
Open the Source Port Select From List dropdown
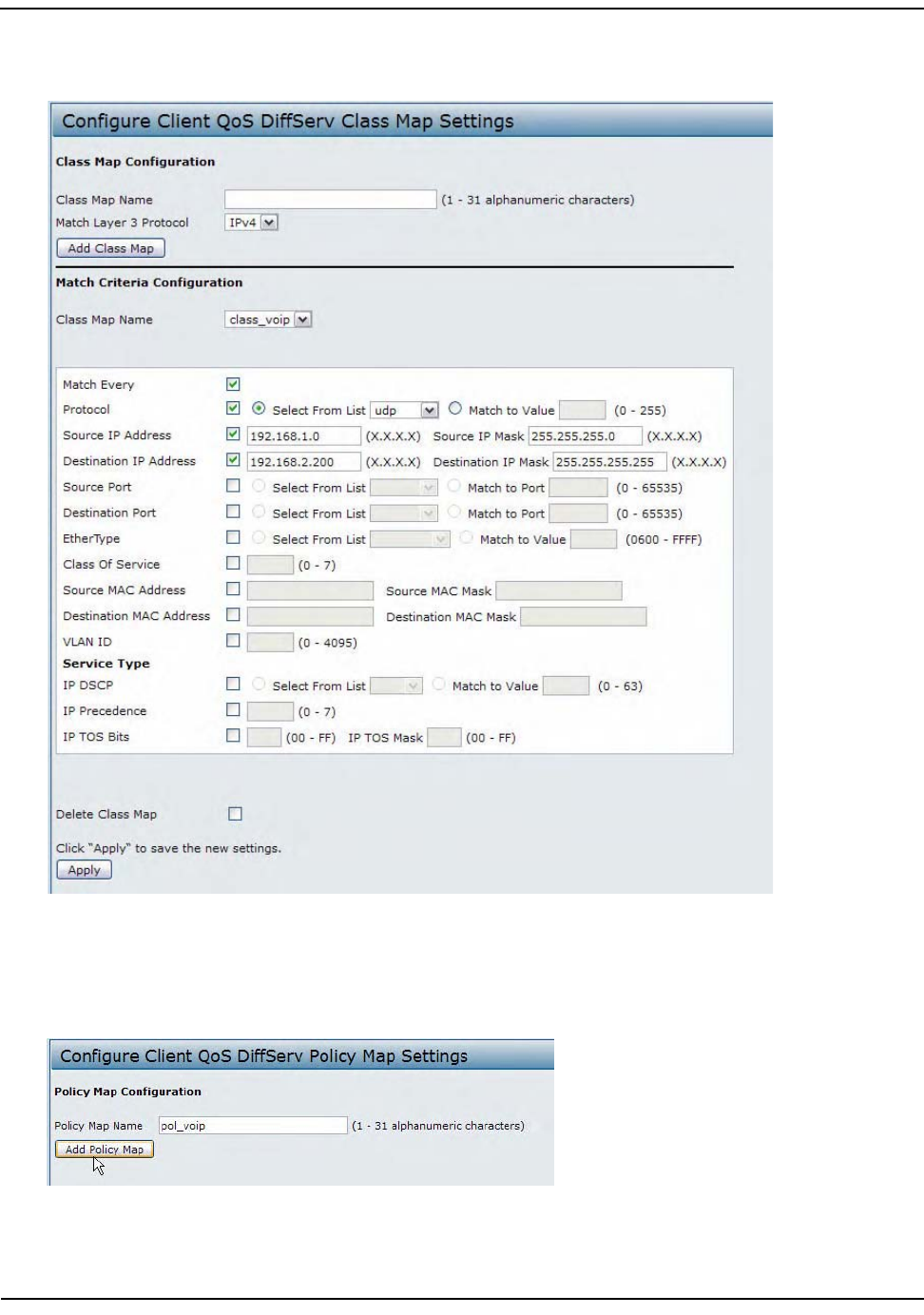tap(404, 487)
